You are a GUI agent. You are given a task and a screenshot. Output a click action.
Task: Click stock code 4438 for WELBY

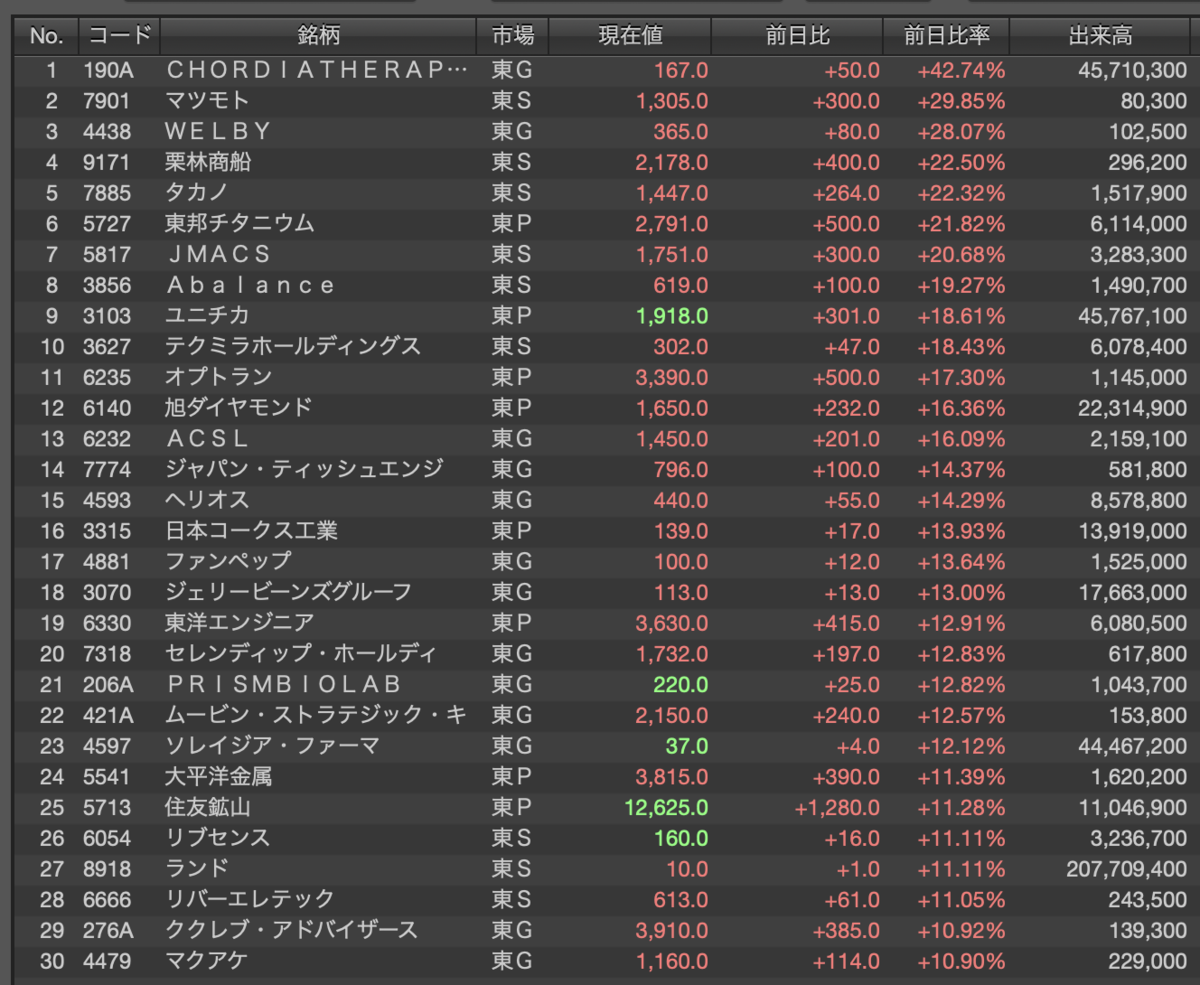click(107, 132)
